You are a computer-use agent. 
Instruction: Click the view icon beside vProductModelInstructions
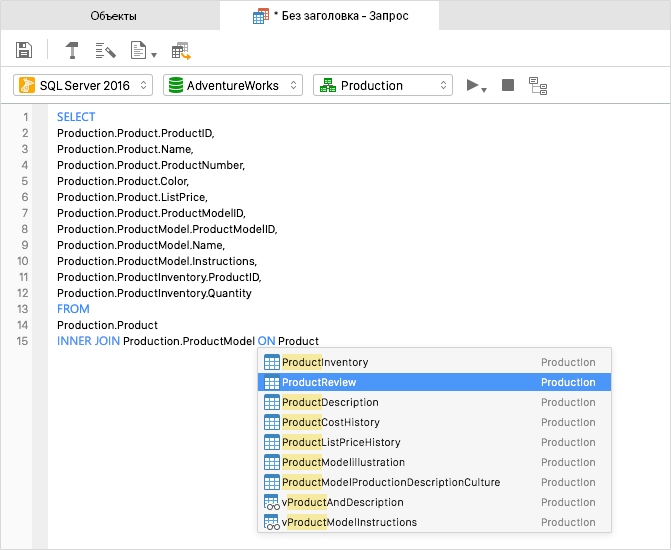[272, 522]
